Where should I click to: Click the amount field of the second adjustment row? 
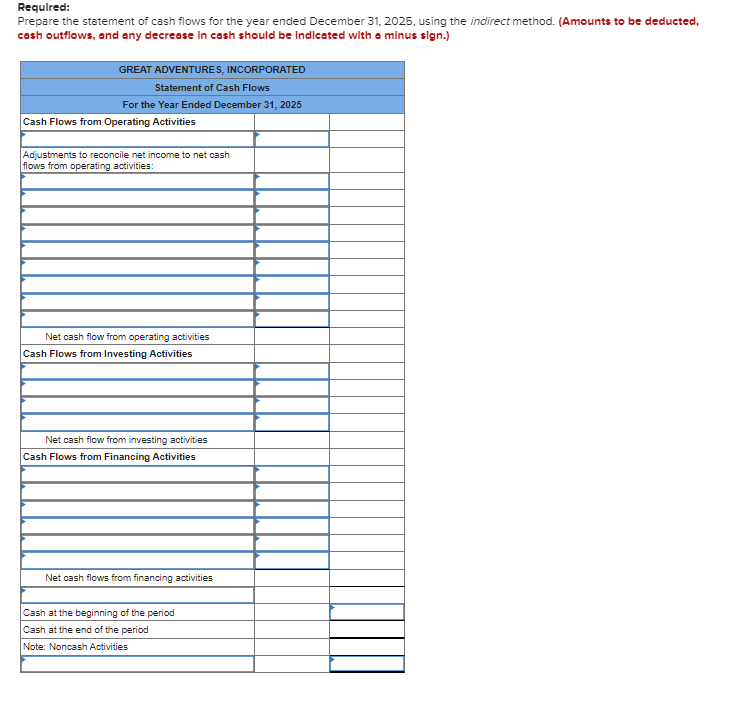(292, 198)
